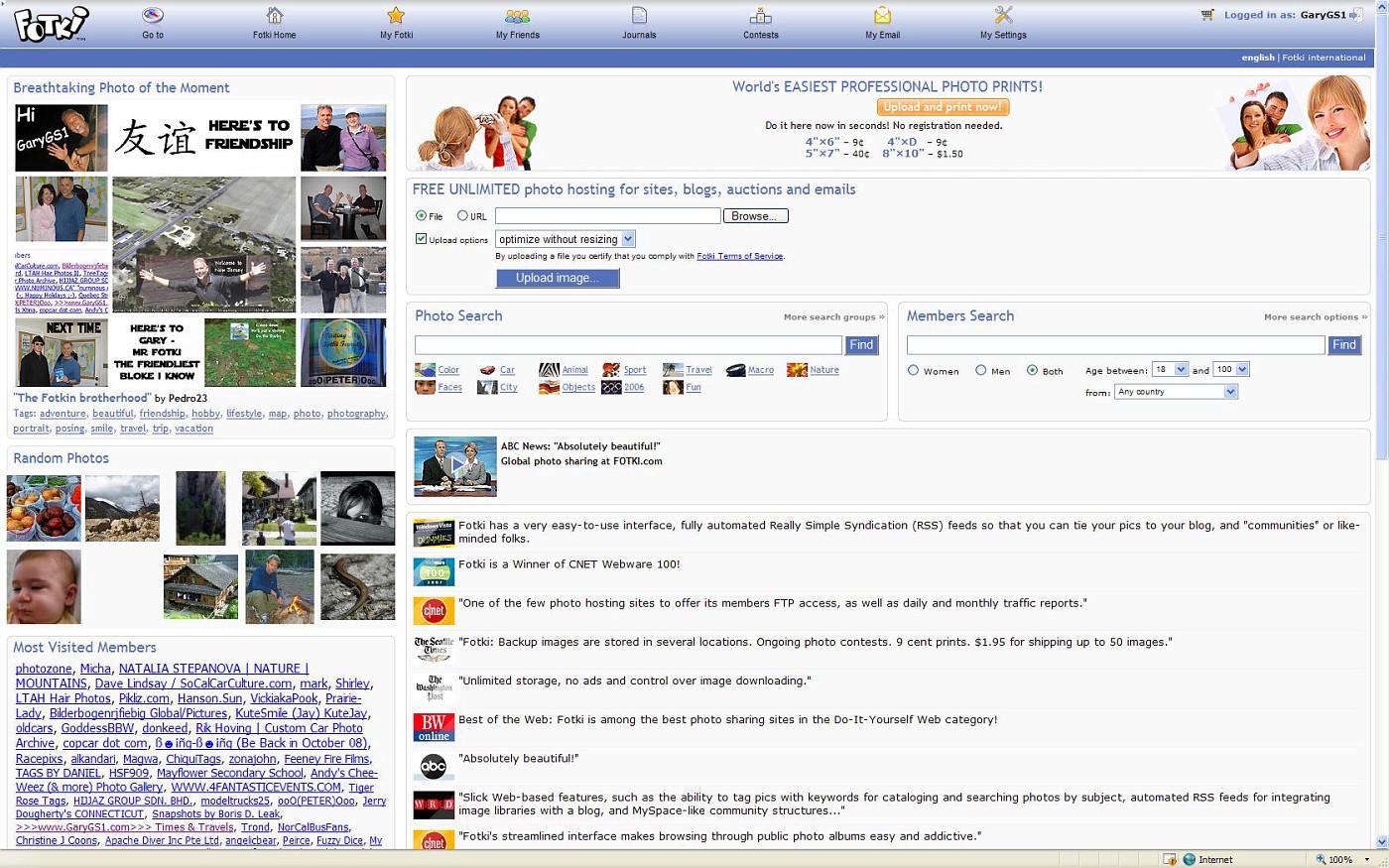
Task: Click the GaryGS1 logged-in username
Action: click(x=1324, y=15)
